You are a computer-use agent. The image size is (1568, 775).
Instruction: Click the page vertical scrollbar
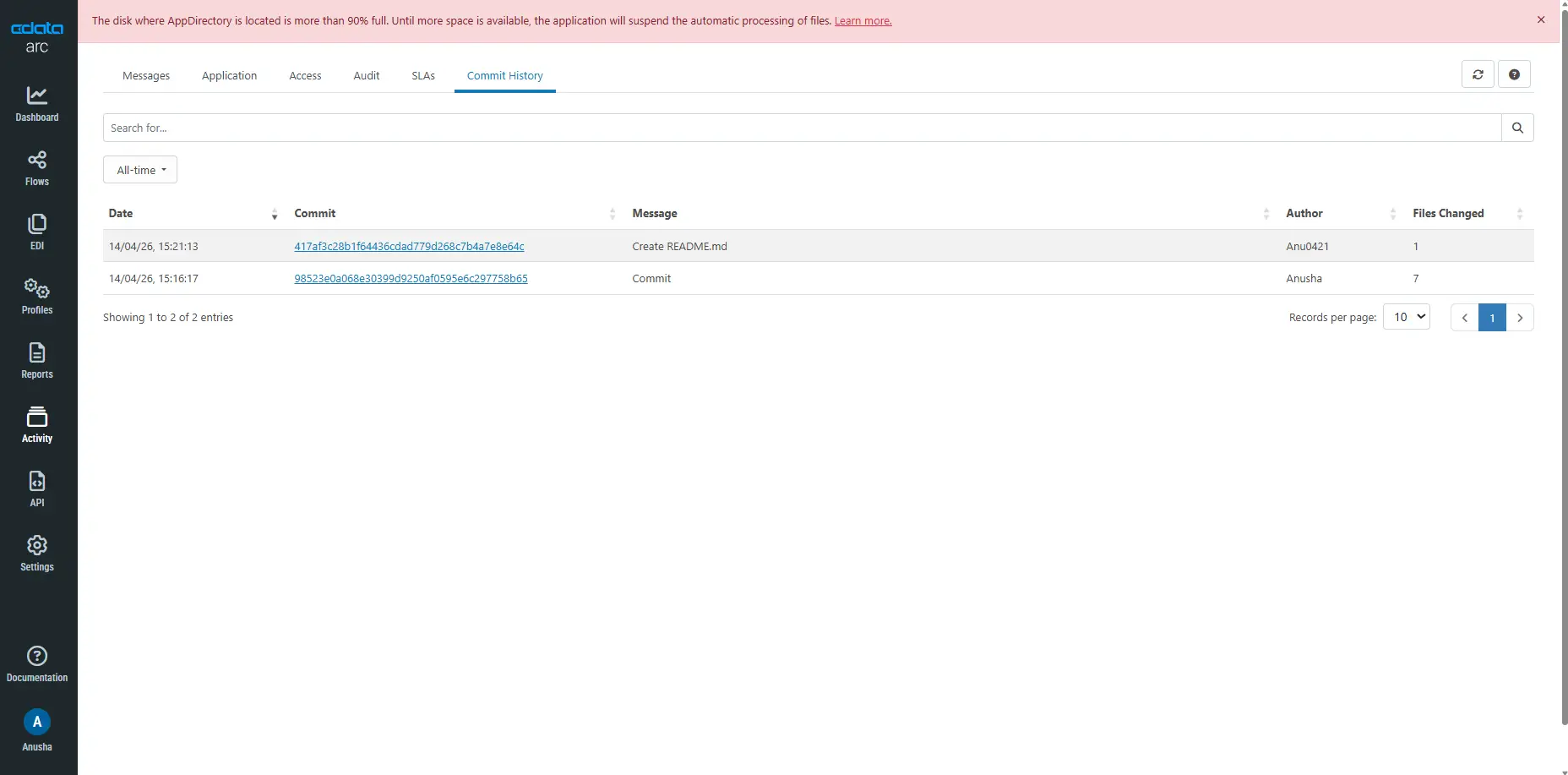(x=1564, y=368)
